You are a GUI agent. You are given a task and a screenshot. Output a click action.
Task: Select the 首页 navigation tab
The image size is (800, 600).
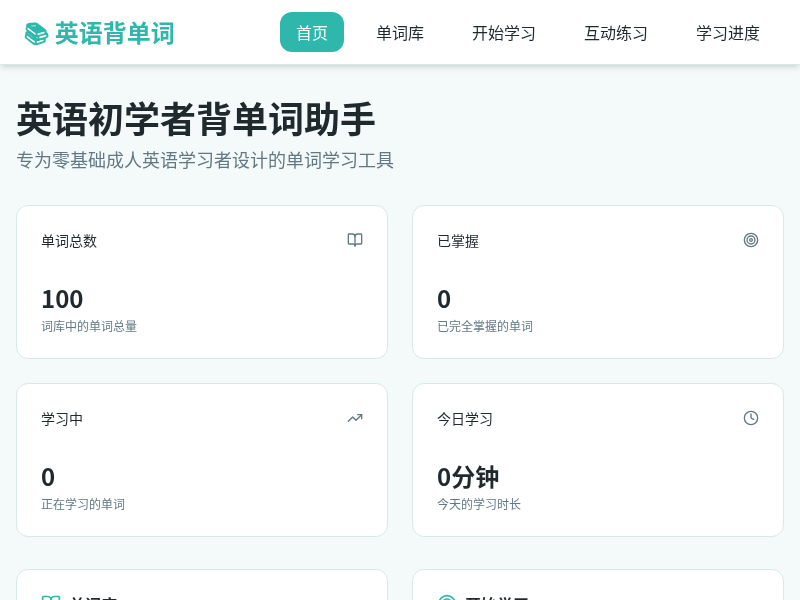click(x=312, y=32)
